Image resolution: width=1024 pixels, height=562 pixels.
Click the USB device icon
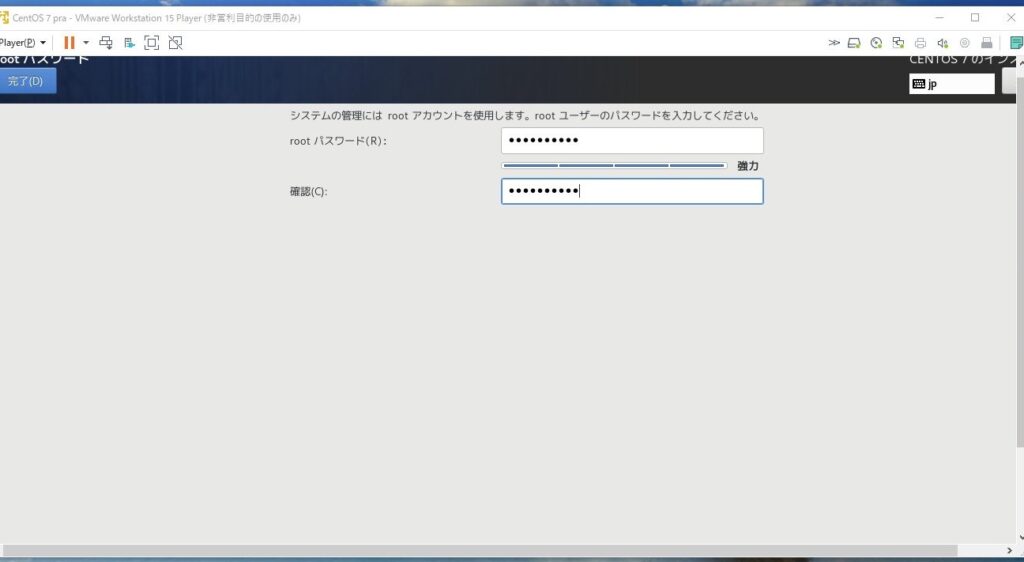click(987, 43)
